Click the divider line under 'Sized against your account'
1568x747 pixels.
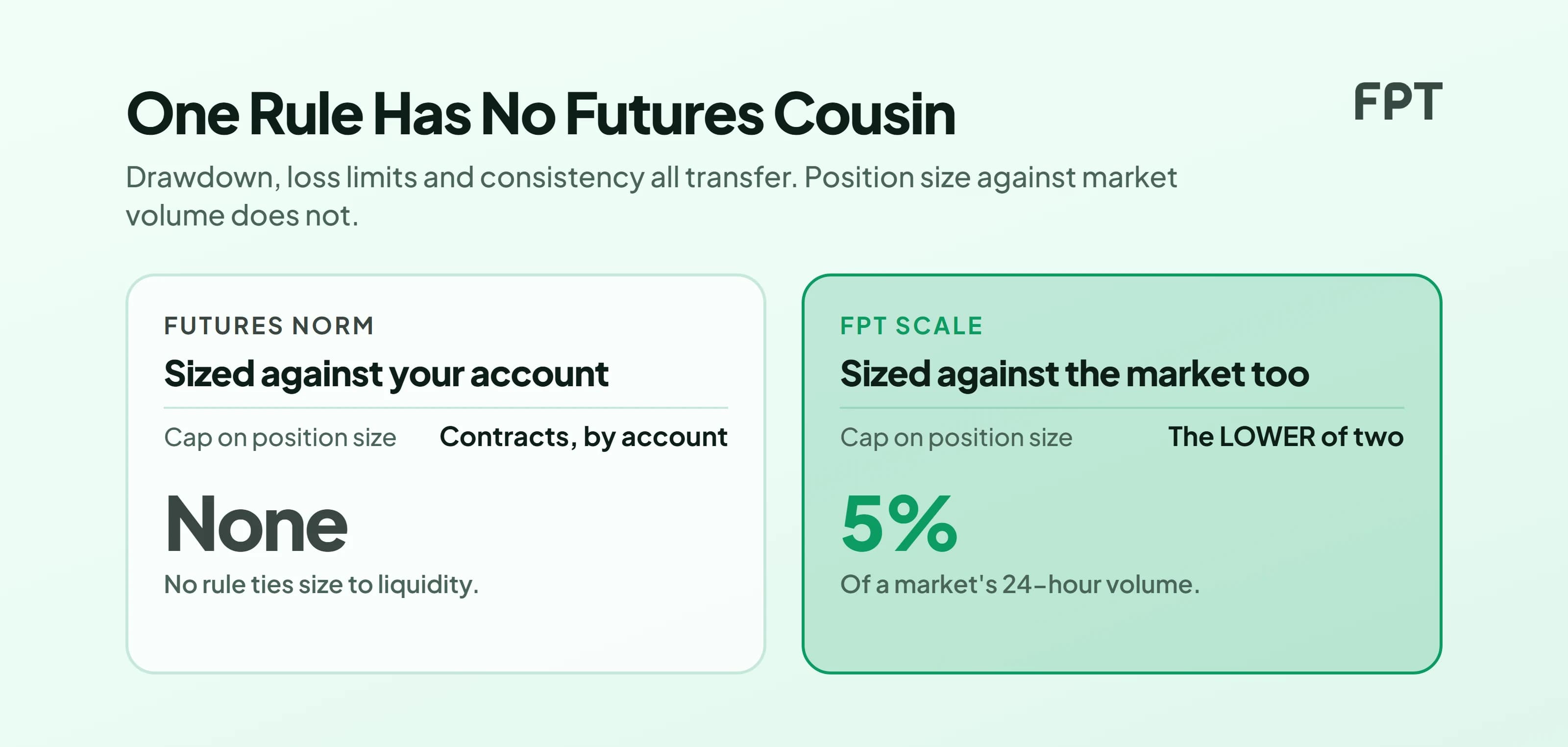click(445, 407)
